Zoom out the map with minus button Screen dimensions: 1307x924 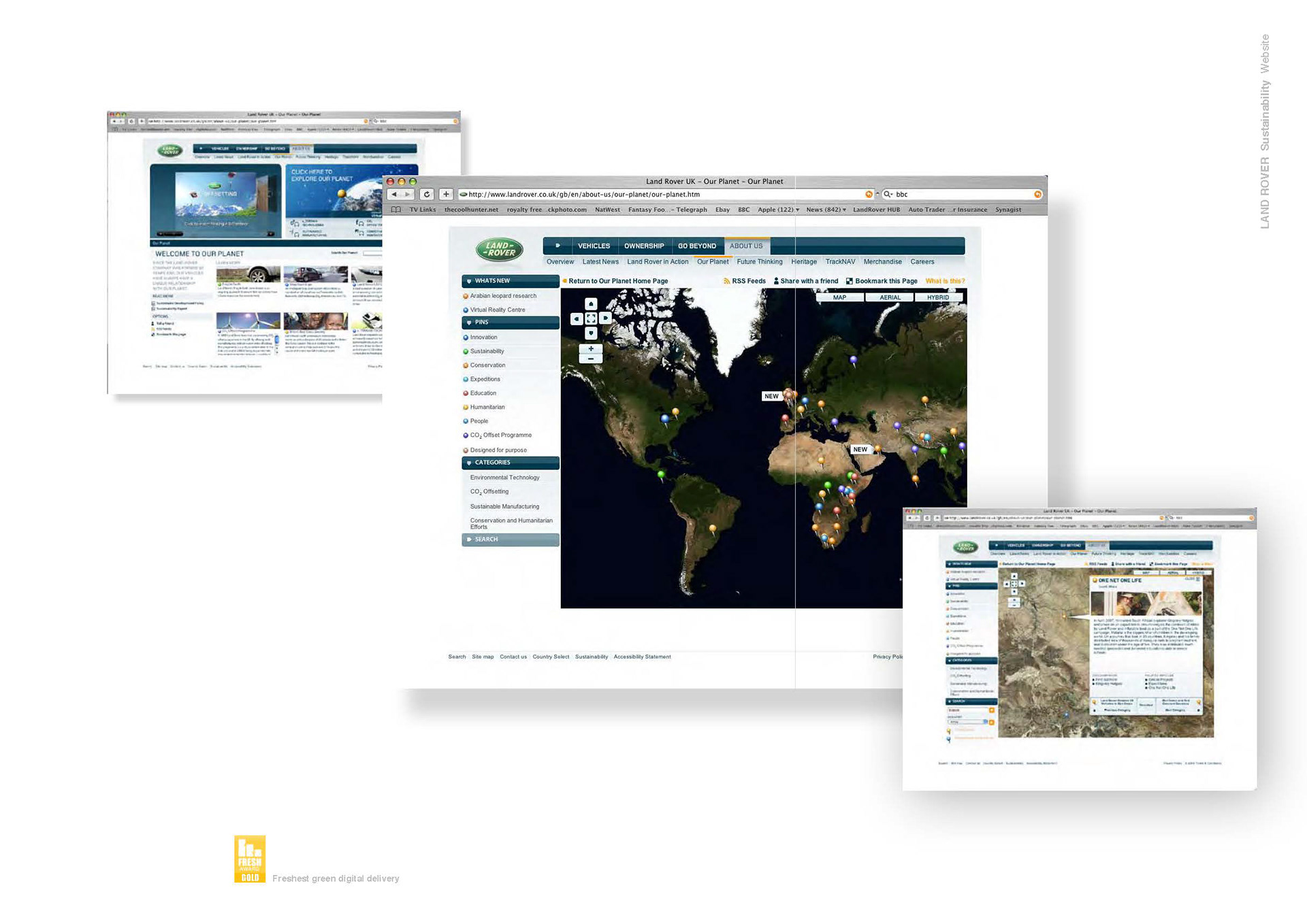tap(591, 359)
